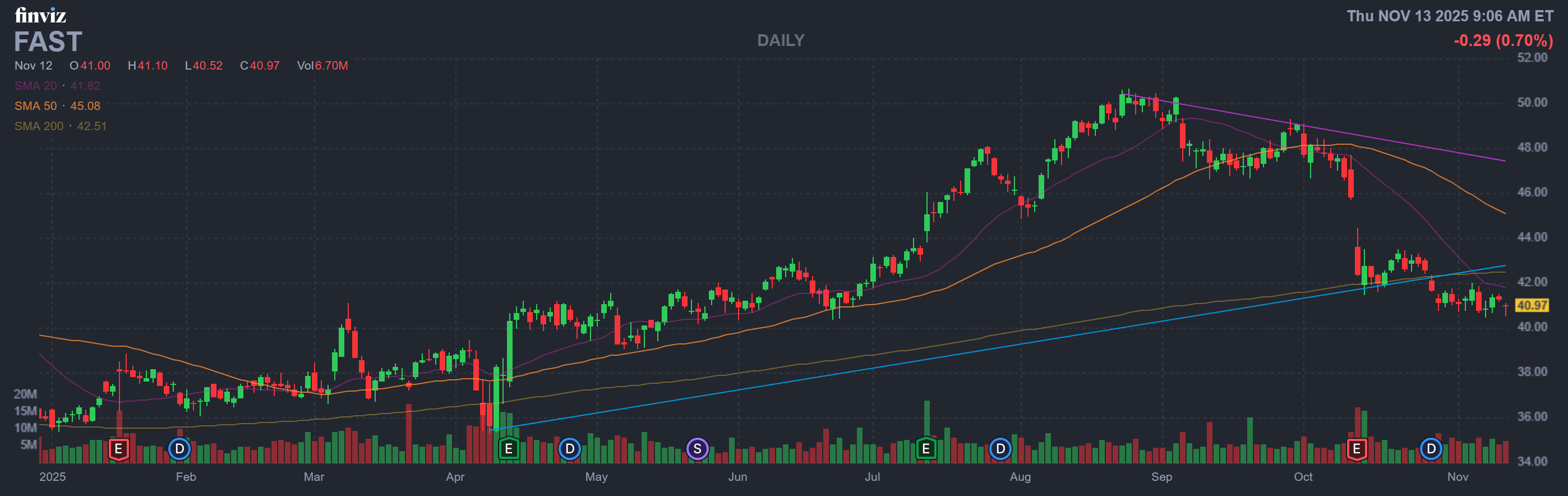Click the DAILY timeframe label
The image size is (1568, 496).
point(780,41)
